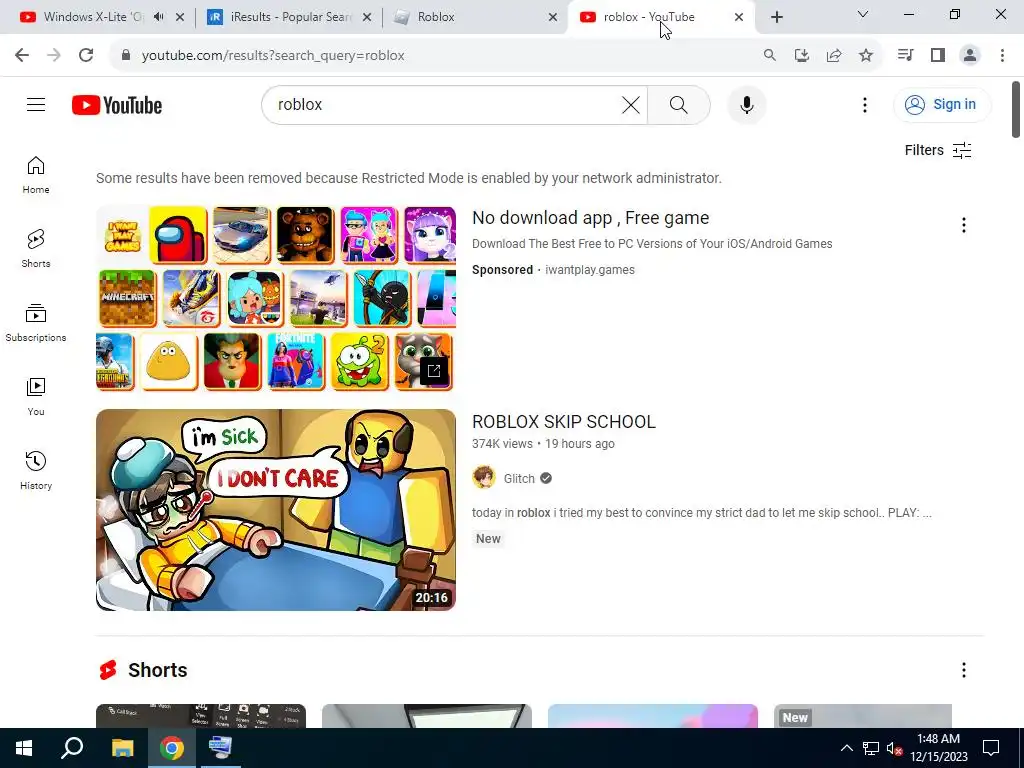Click the address bar URL
Image resolution: width=1024 pixels, height=768 pixels.
[x=273, y=56]
